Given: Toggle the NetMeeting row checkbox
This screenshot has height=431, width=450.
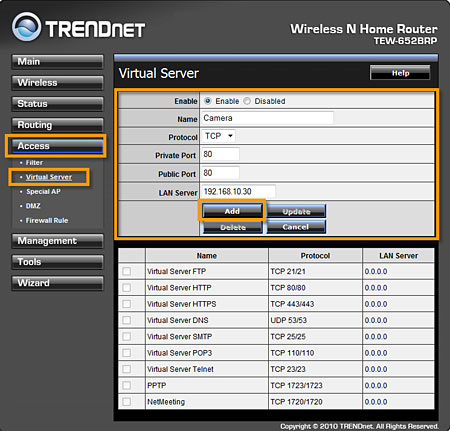Looking at the screenshot, I should click(126, 402).
